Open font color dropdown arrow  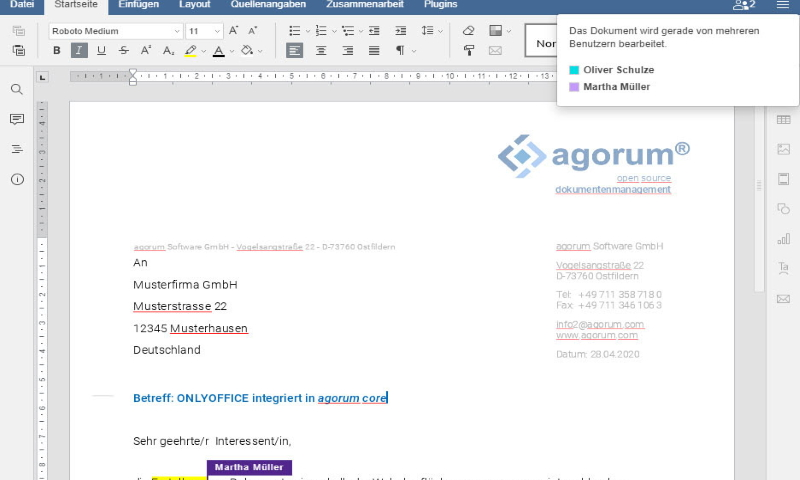pyautogui.click(x=232, y=51)
